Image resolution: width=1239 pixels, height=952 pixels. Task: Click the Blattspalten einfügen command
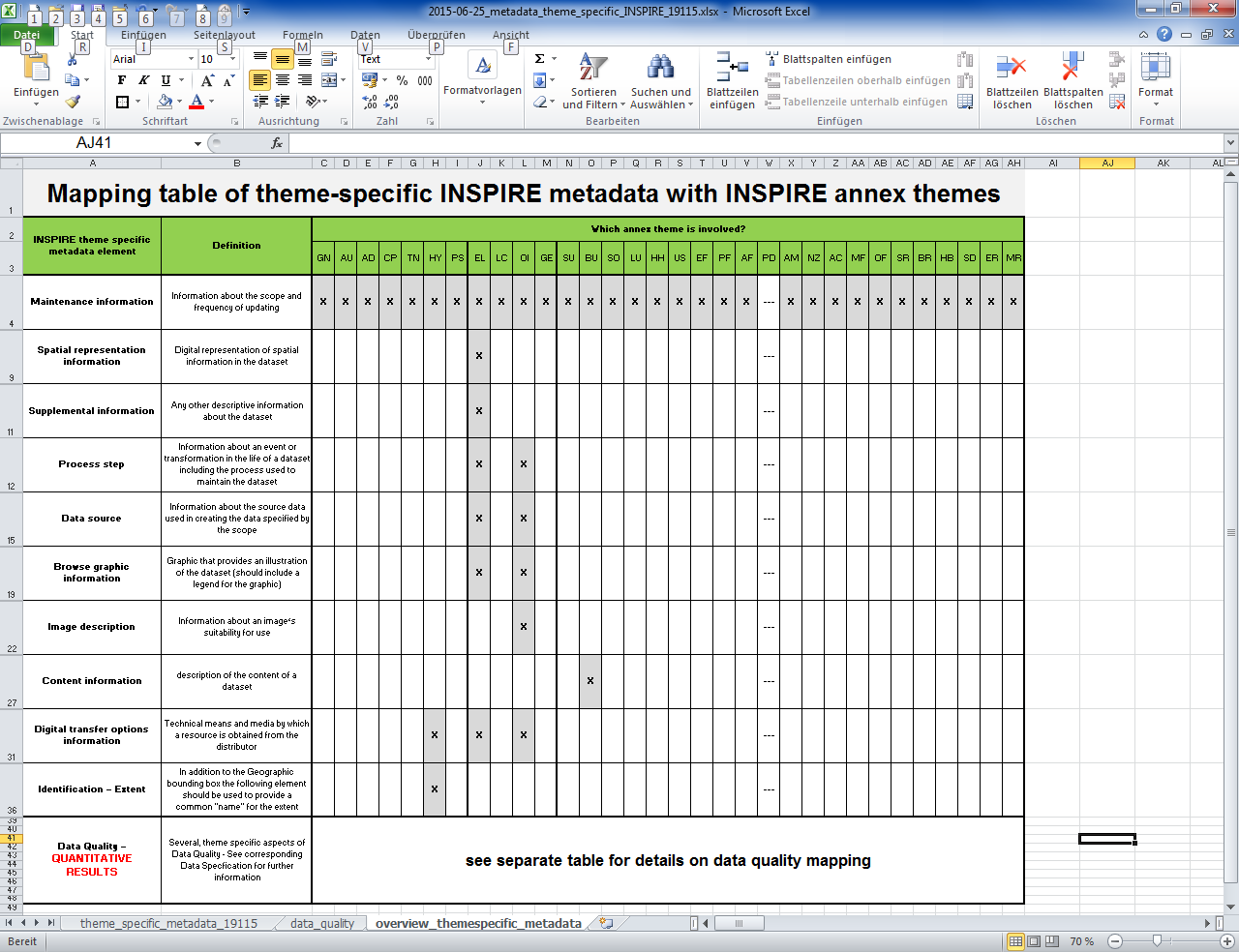point(826,58)
